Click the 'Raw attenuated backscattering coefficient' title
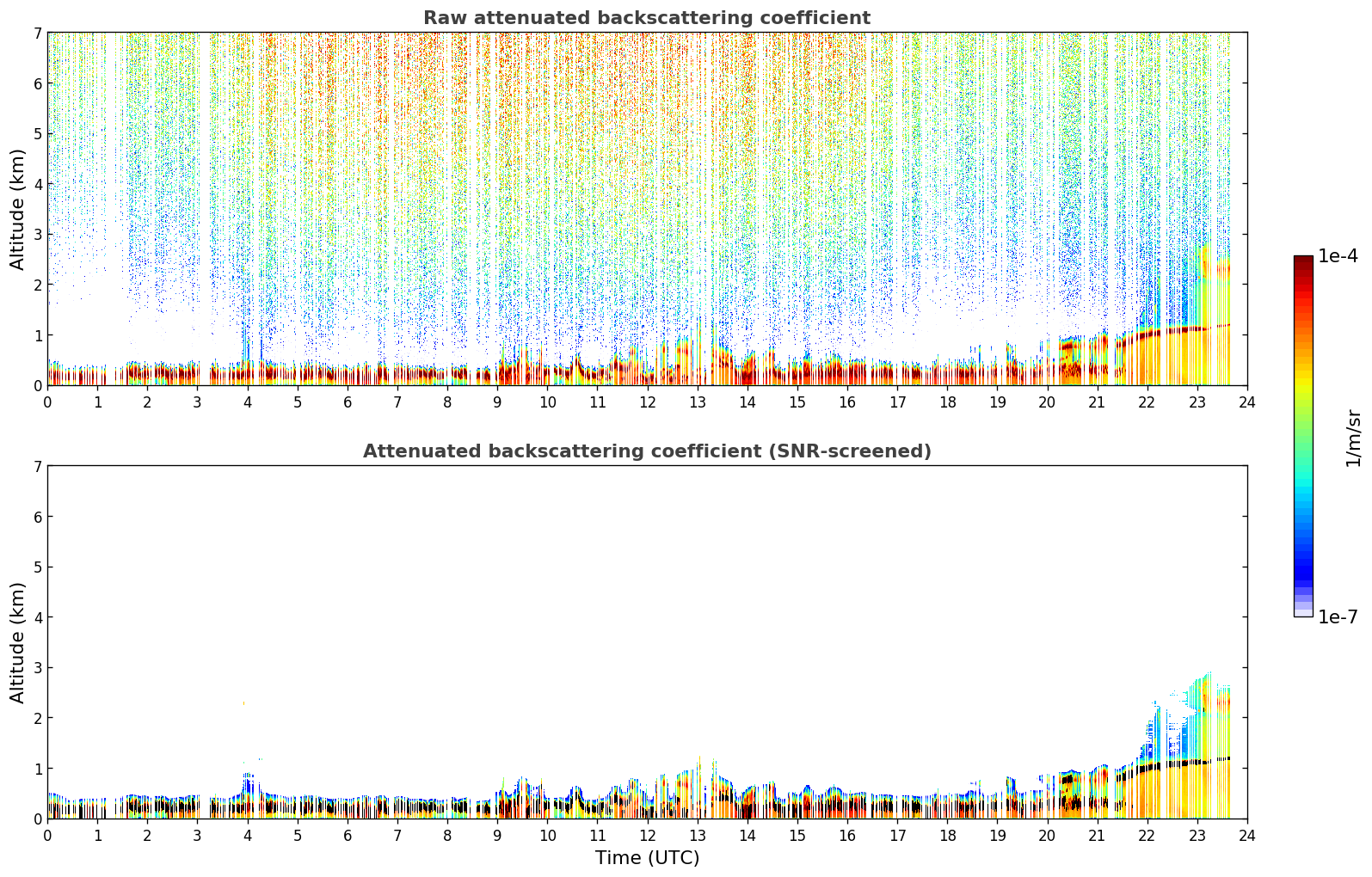The width and height of the screenshot is (1372, 877). [x=647, y=18]
